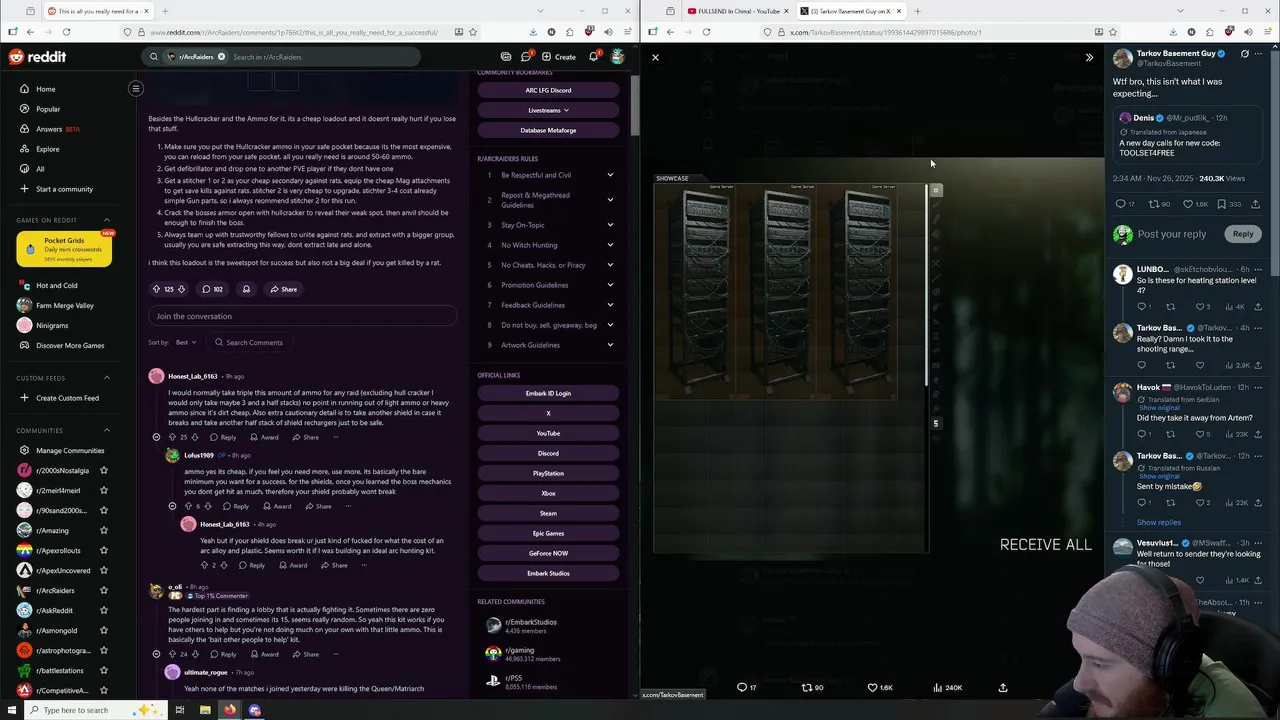Favorite r/Asmongold with the star
Screen dimensions: 1280x720
click(104, 630)
